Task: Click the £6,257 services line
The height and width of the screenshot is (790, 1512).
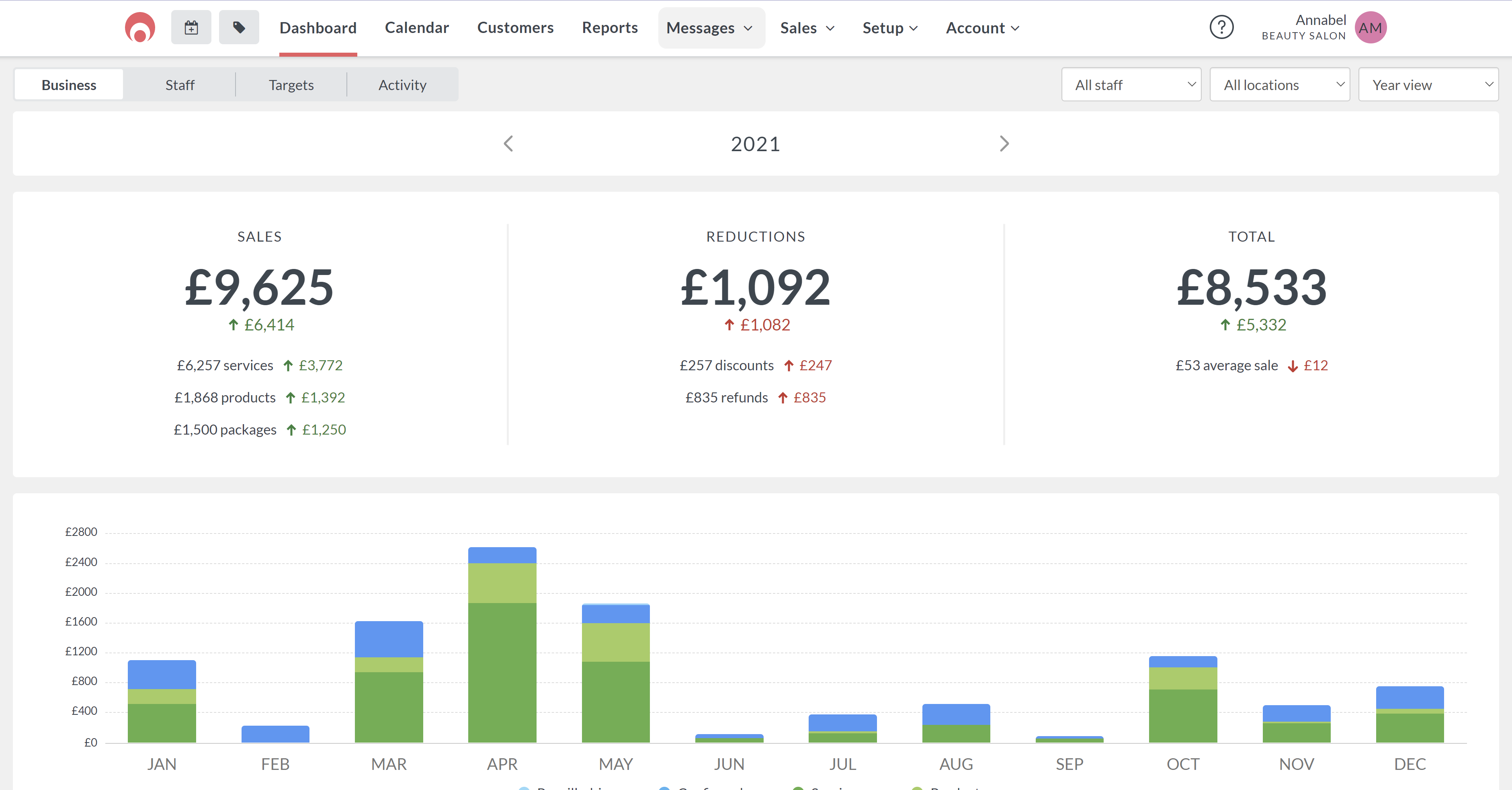Action: (x=259, y=365)
